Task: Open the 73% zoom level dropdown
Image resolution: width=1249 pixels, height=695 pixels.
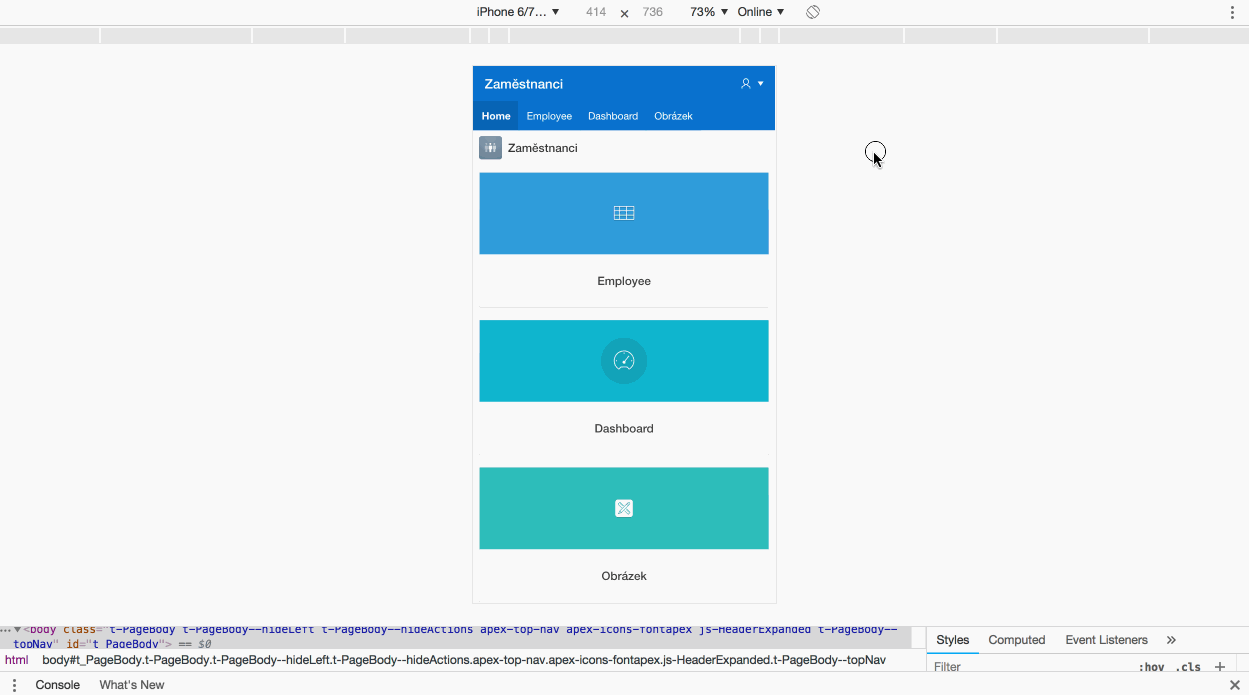Action: coord(708,12)
